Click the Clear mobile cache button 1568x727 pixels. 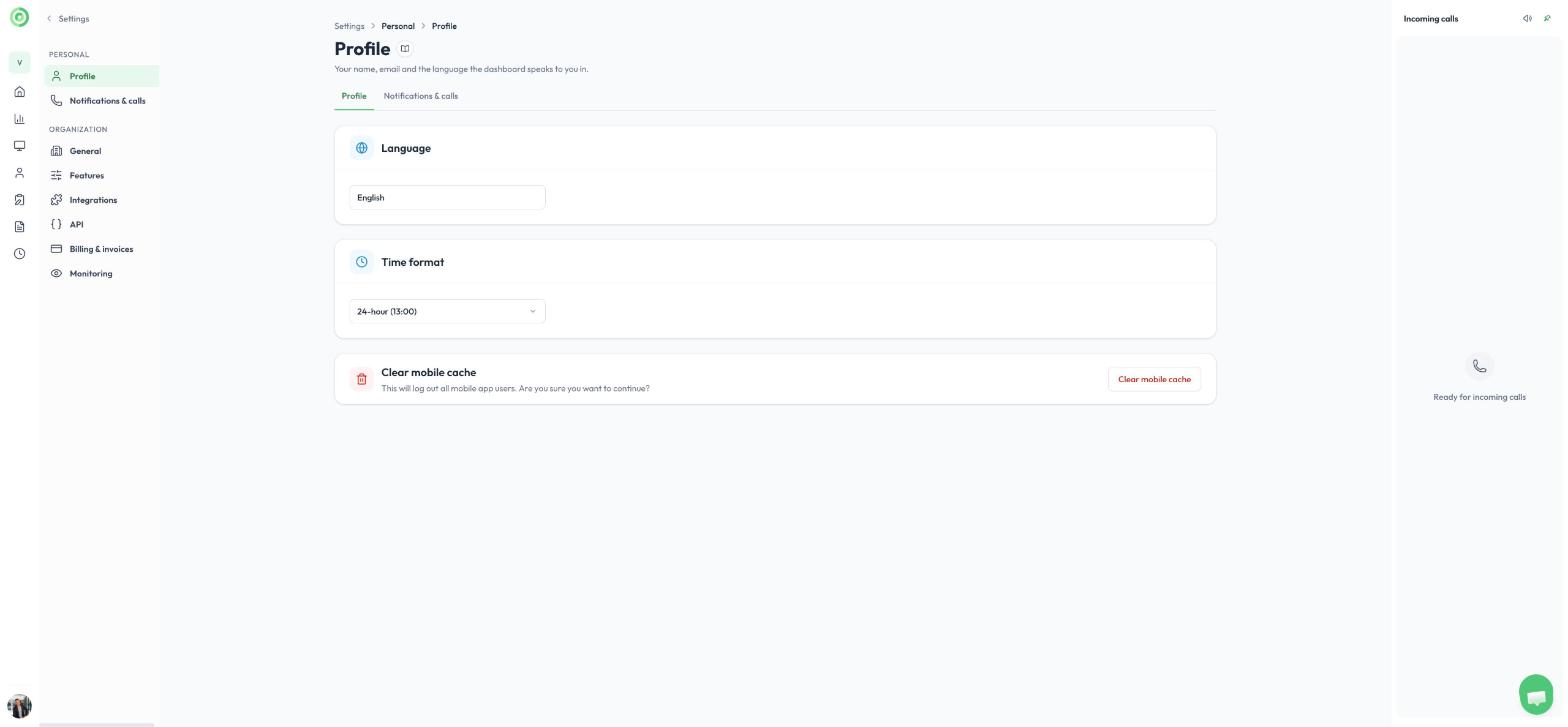click(1154, 379)
